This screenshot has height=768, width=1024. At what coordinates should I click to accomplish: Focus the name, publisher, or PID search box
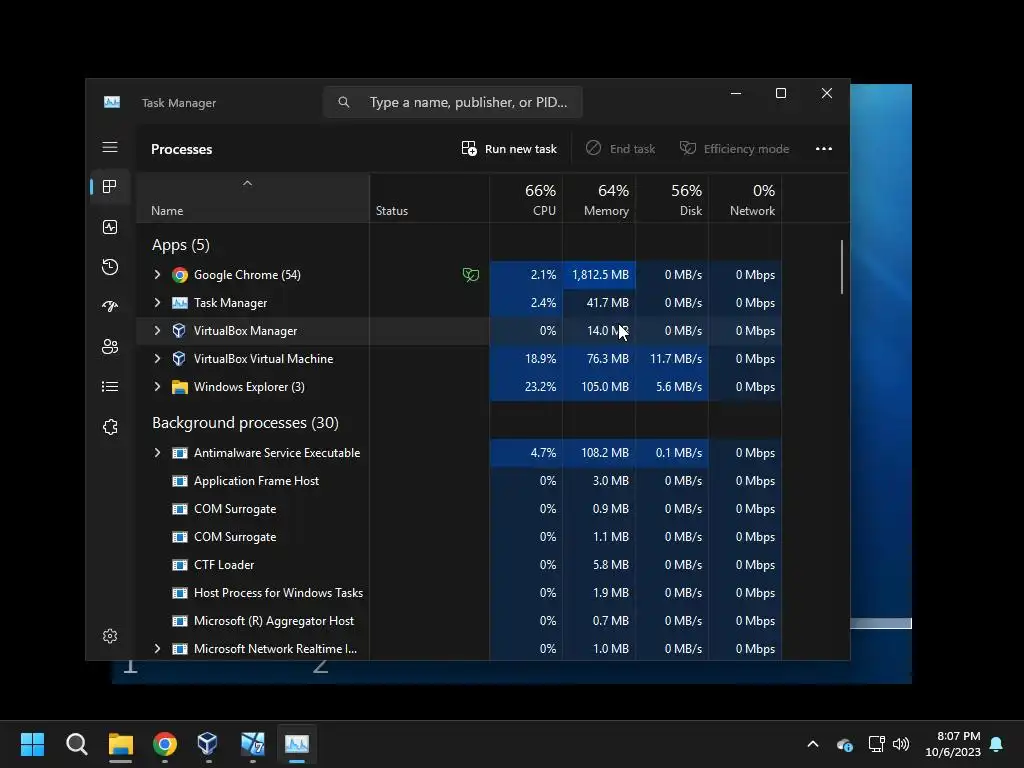(x=453, y=102)
